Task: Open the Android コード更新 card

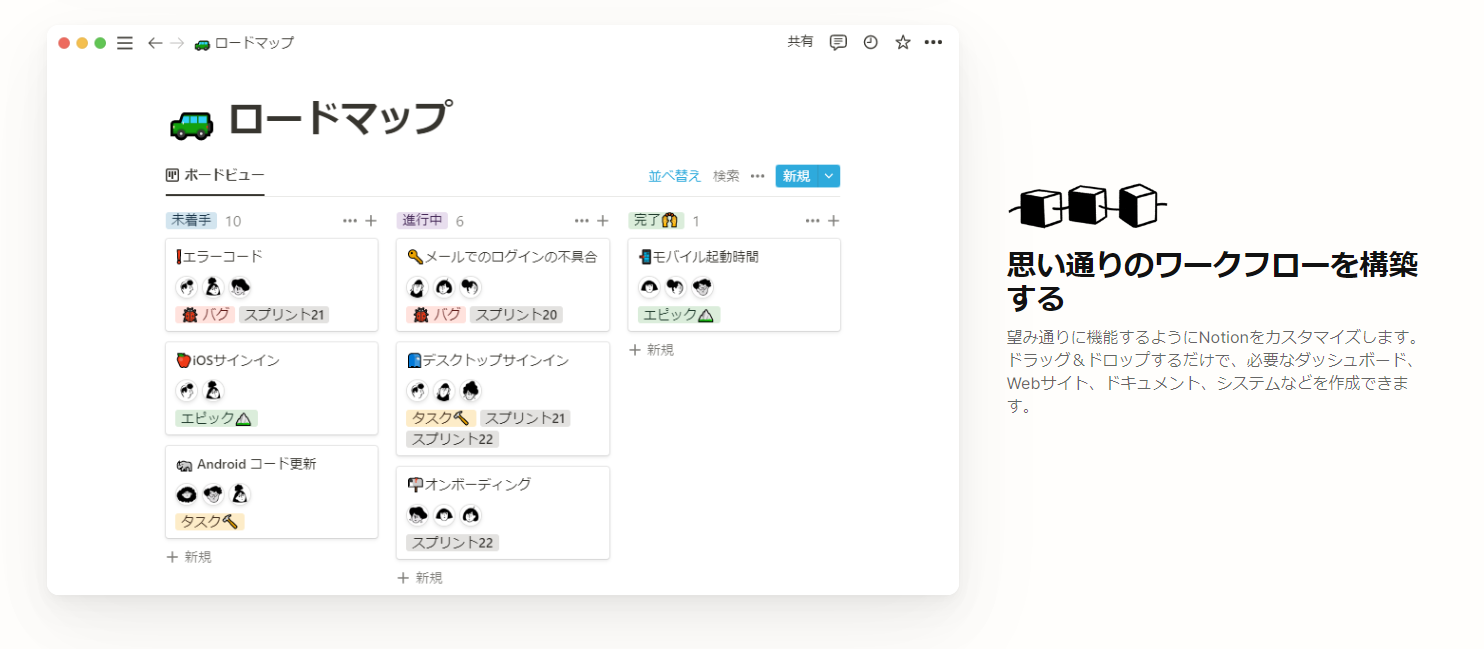Action: (x=272, y=492)
